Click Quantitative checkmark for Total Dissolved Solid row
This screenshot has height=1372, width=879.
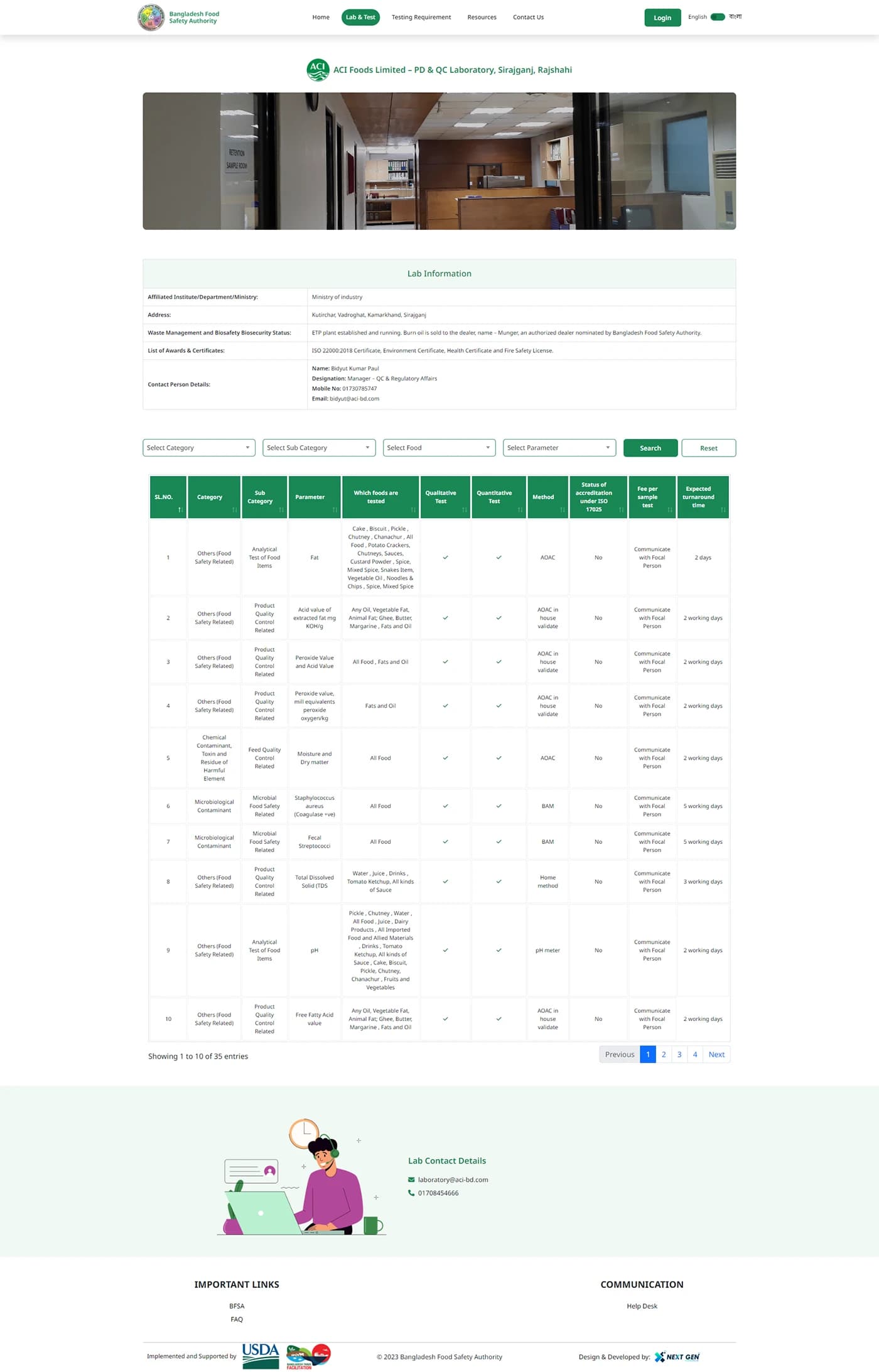pyautogui.click(x=499, y=882)
